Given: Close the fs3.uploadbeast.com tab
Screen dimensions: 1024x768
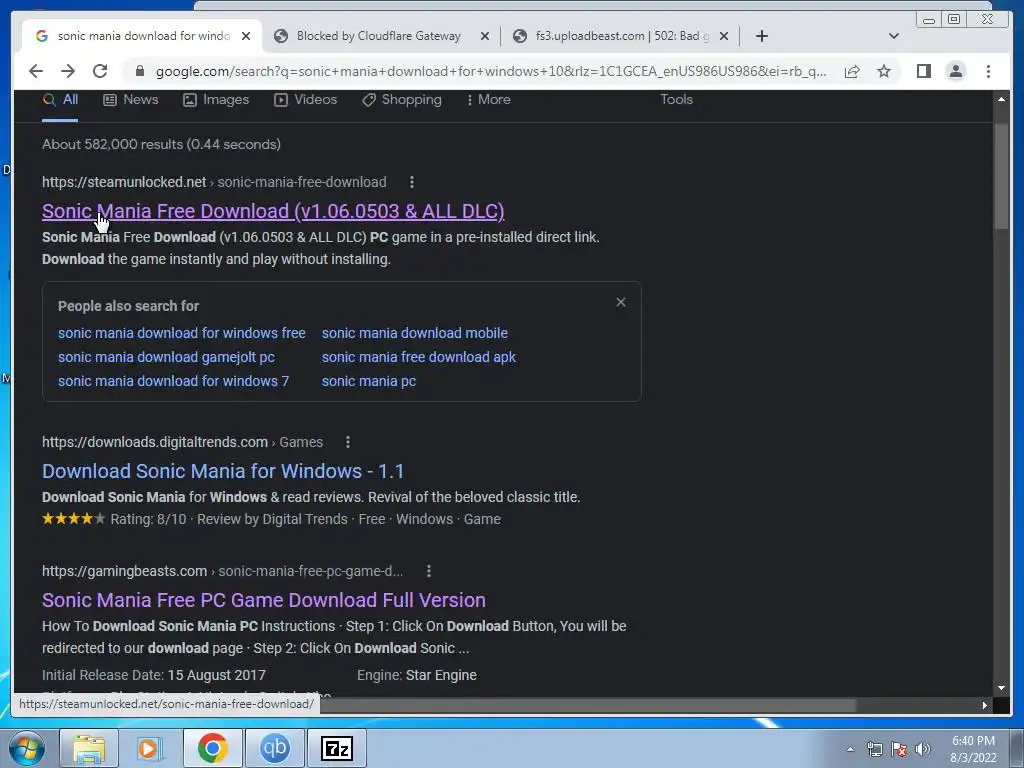Looking at the screenshot, I should click(x=724, y=36).
